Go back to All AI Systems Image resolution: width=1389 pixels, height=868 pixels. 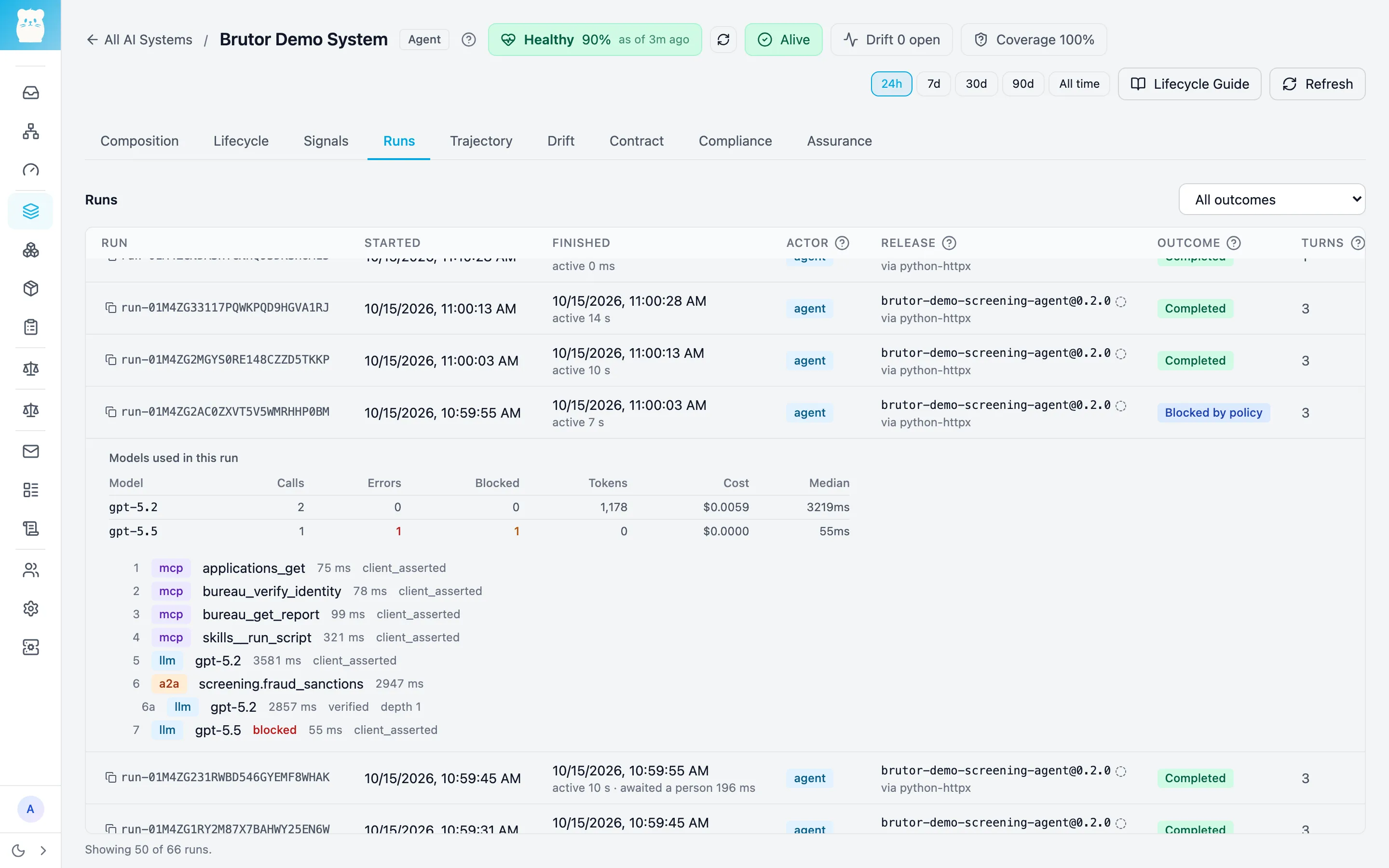139,40
